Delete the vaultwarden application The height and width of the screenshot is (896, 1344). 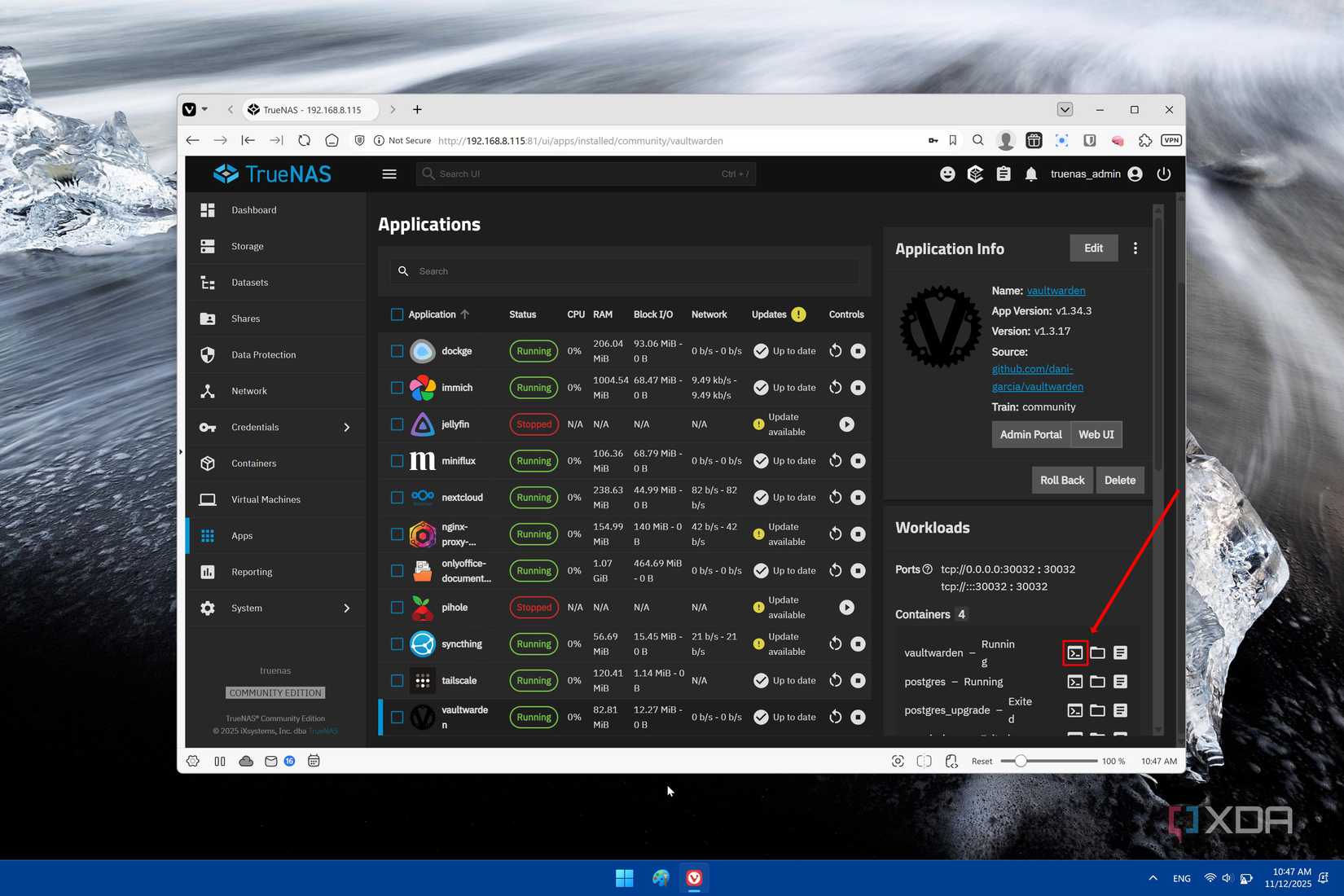1120,481
